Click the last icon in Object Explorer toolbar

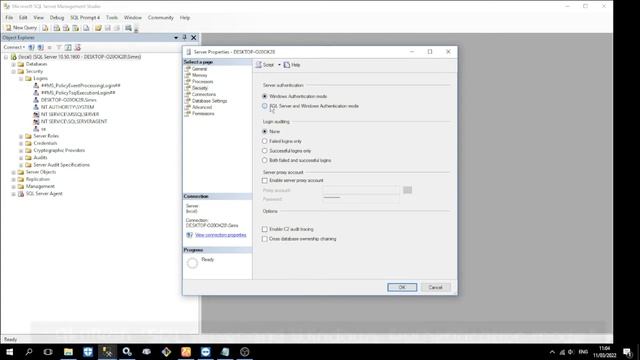[x=77, y=47]
